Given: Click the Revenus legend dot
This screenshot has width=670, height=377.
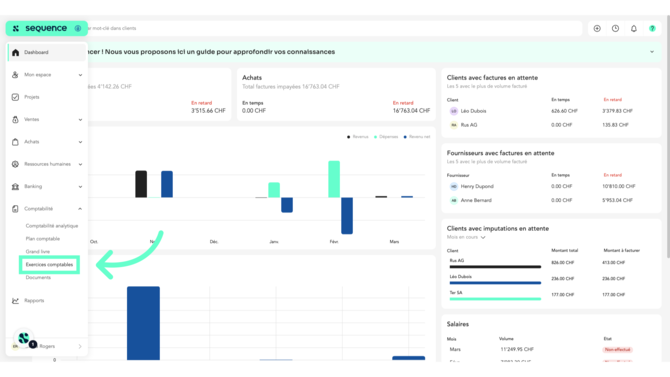Looking at the screenshot, I should 348,137.
